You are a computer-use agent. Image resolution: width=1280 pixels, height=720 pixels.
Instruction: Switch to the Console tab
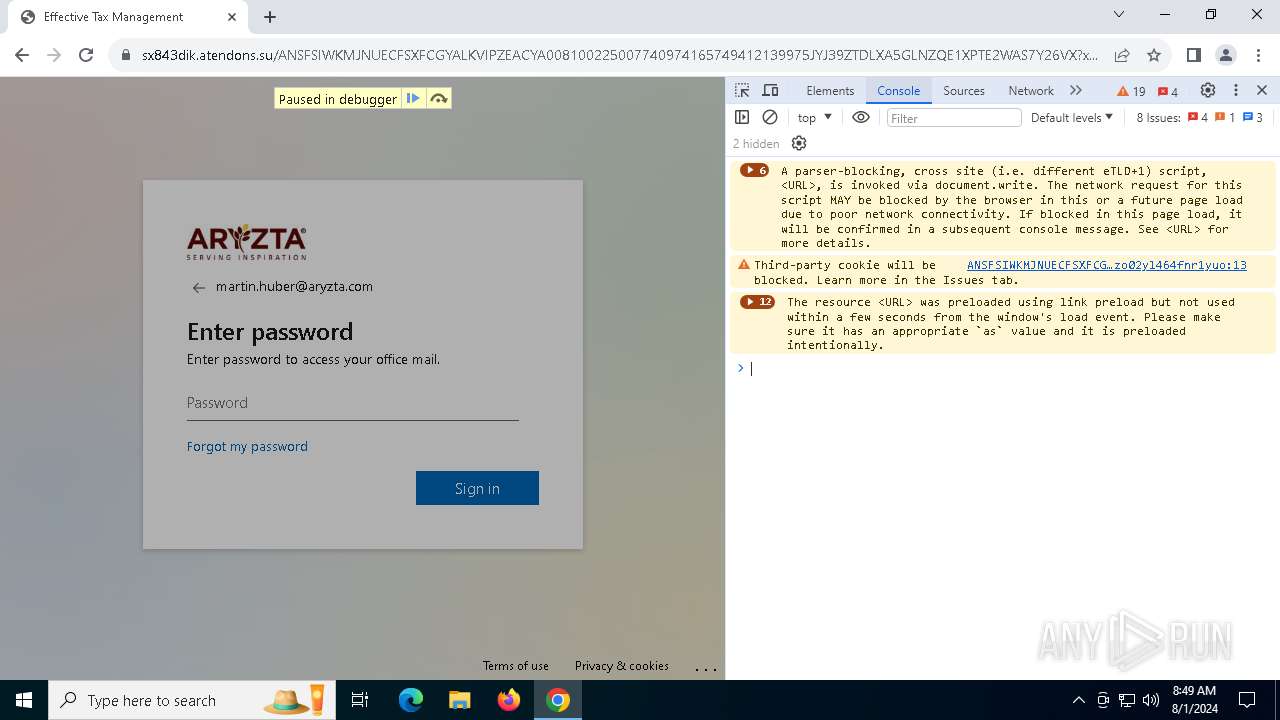click(x=898, y=90)
